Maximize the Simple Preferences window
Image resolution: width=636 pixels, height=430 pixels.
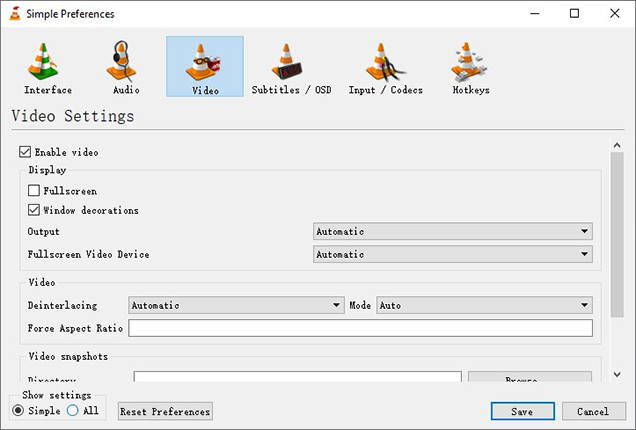click(x=574, y=13)
